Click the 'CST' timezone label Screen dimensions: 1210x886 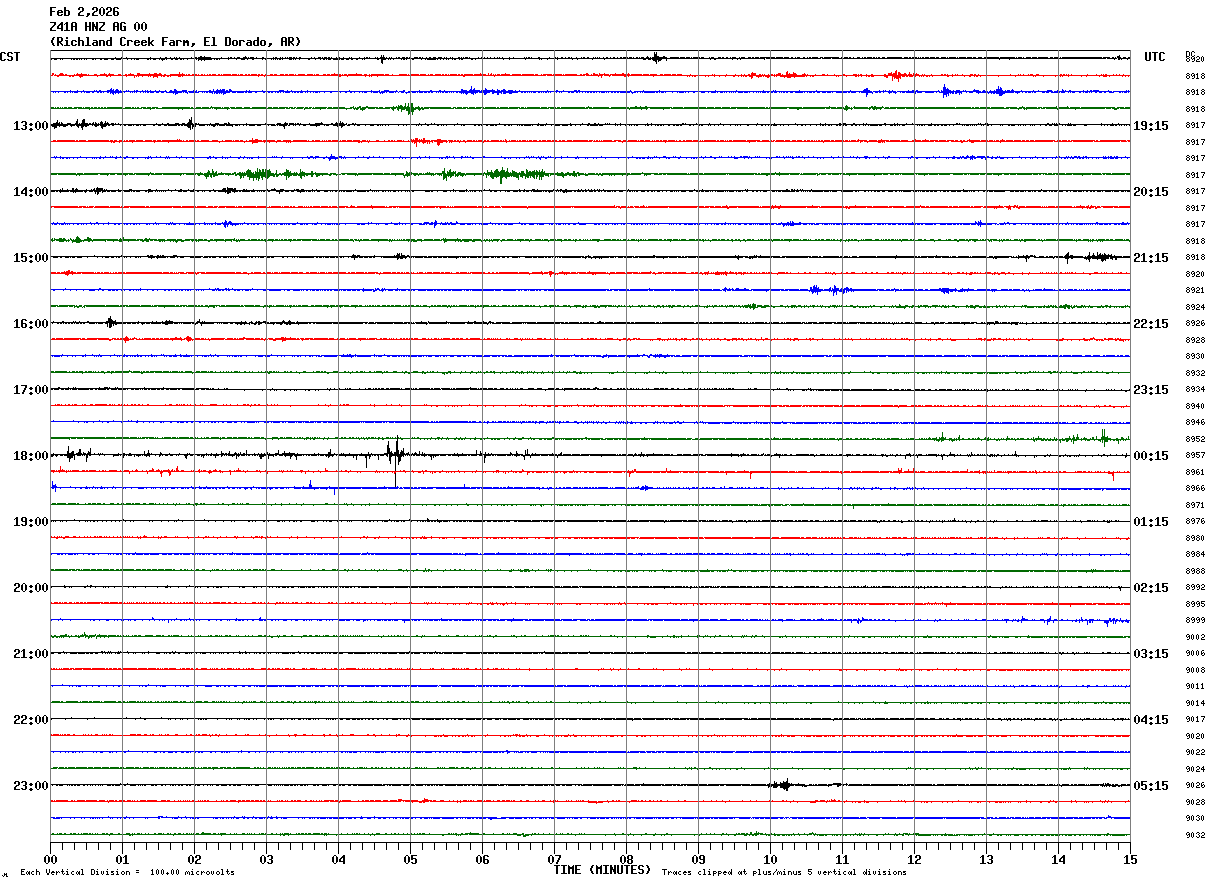10,57
